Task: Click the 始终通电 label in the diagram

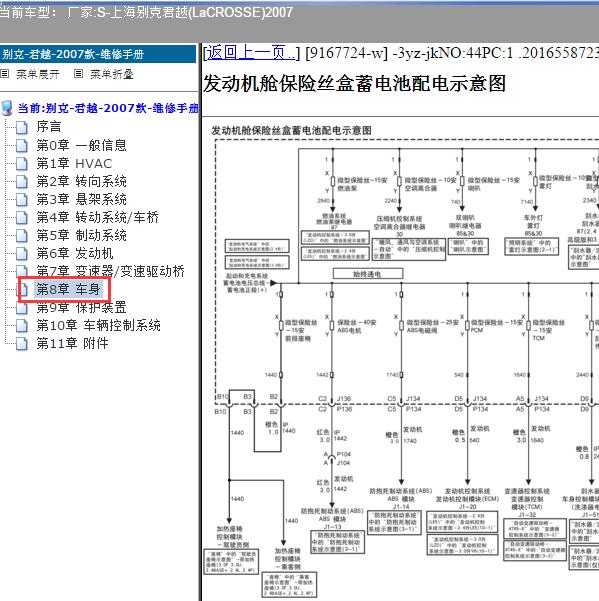Action: [x=368, y=274]
